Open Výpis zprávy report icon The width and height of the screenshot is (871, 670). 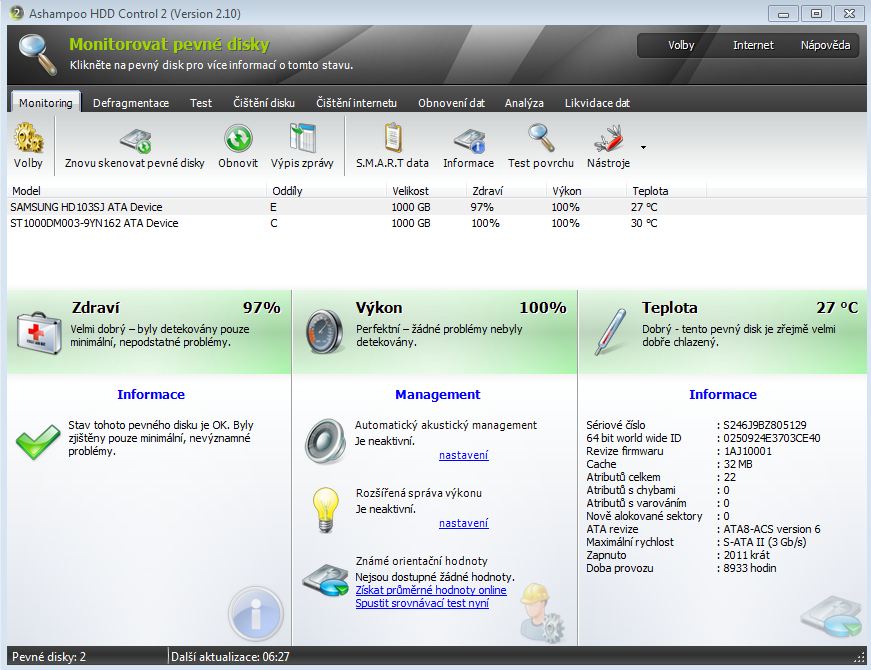click(303, 138)
